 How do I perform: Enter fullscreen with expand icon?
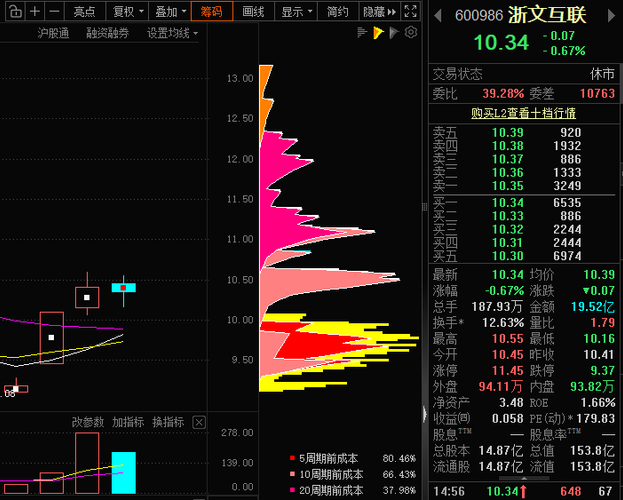click(410, 11)
